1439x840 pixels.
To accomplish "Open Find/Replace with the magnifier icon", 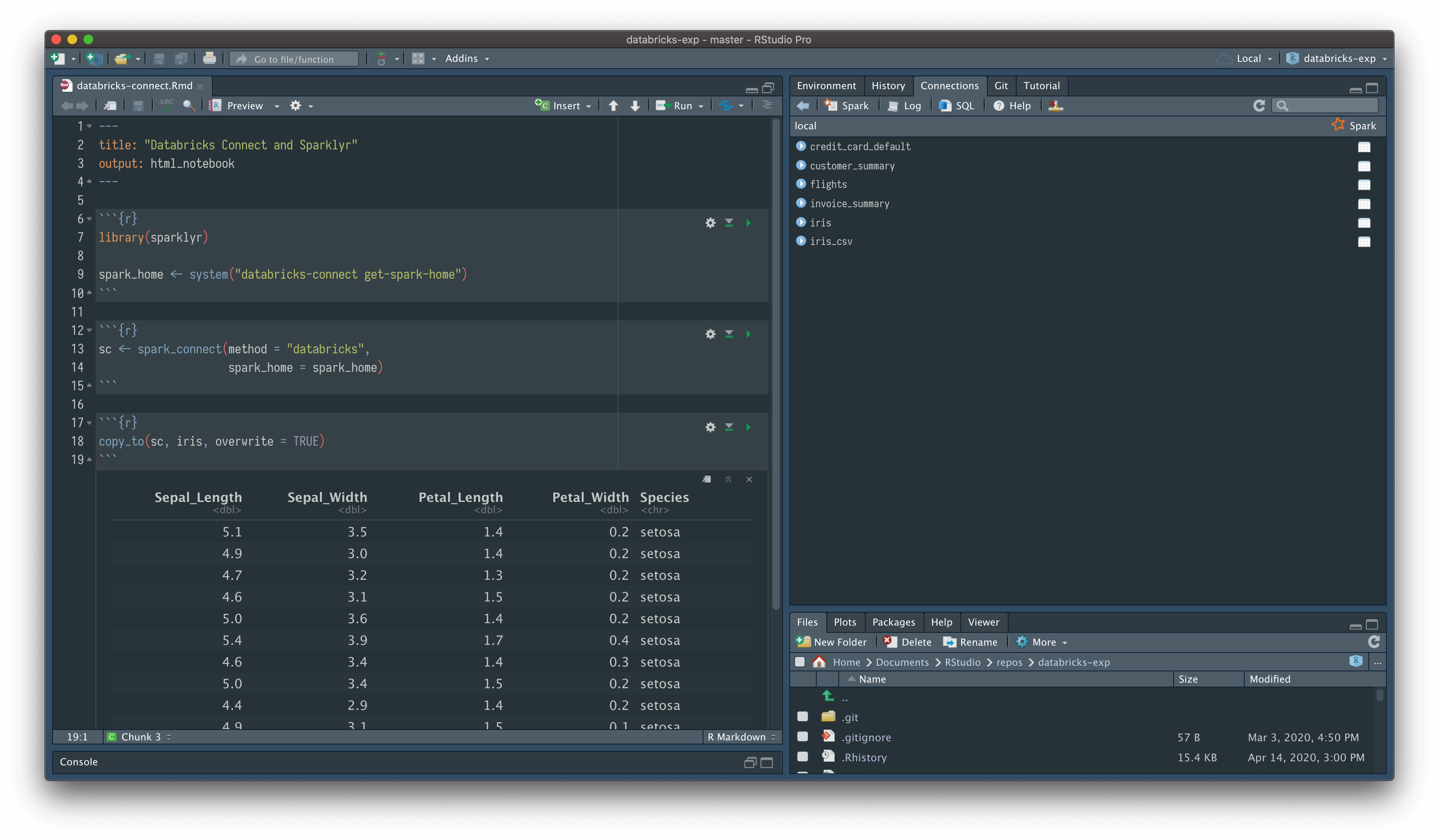I will 188,105.
